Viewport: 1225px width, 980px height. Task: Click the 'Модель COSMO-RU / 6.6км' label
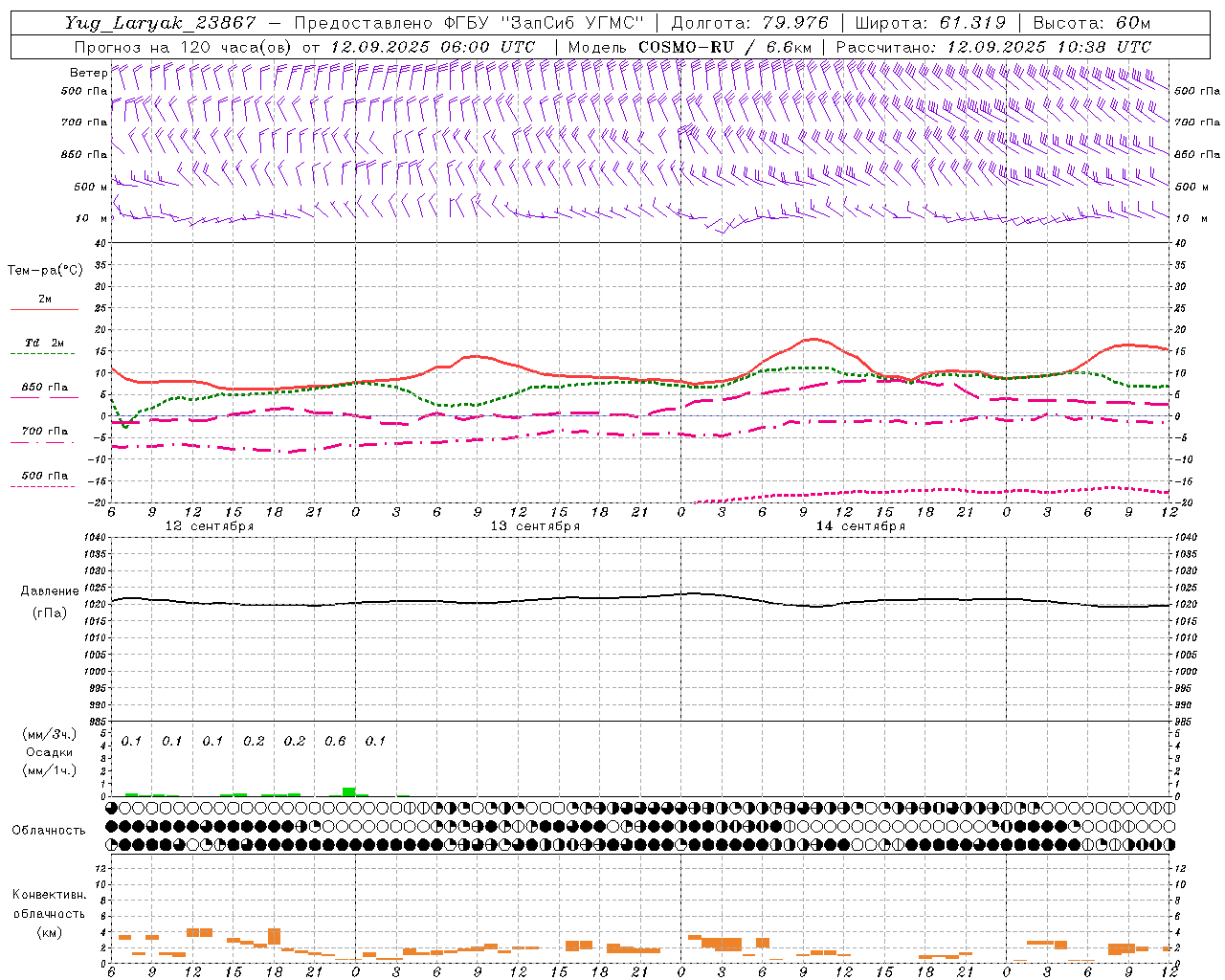(690, 47)
